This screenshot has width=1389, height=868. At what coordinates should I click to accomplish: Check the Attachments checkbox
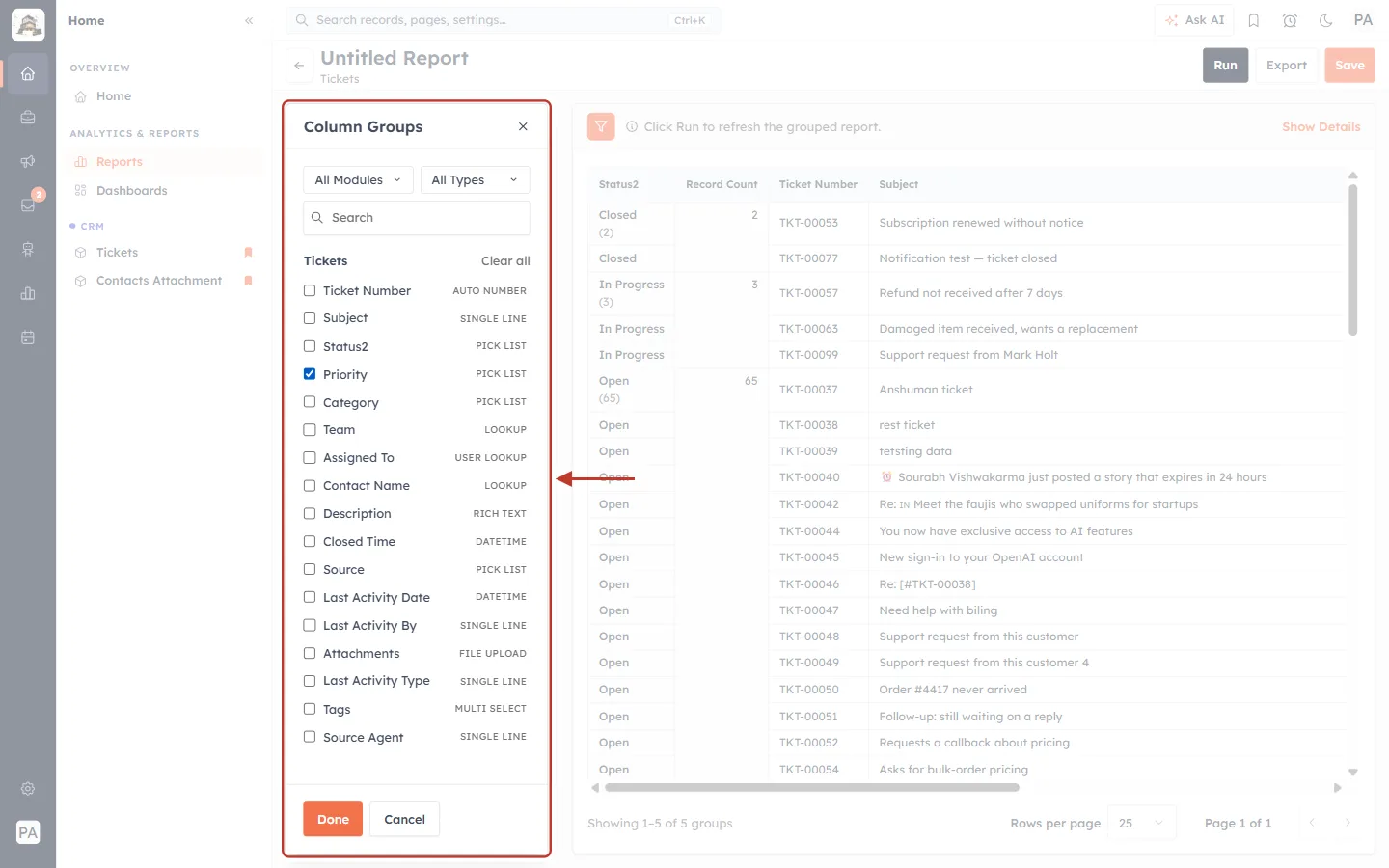click(310, 653)
